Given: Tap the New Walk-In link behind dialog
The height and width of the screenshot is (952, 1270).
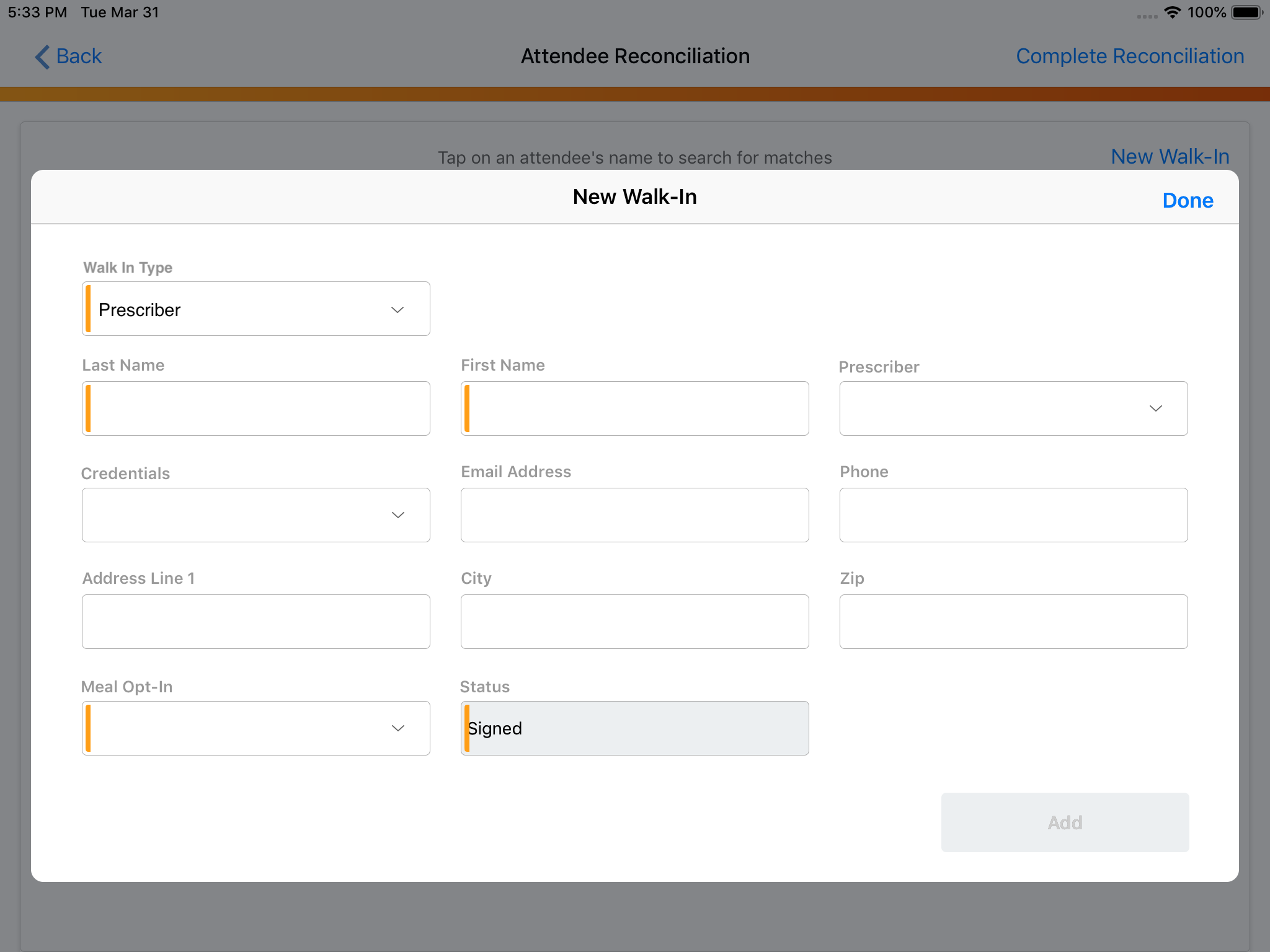Looking at the screenshot, I should coord(1170,156).
